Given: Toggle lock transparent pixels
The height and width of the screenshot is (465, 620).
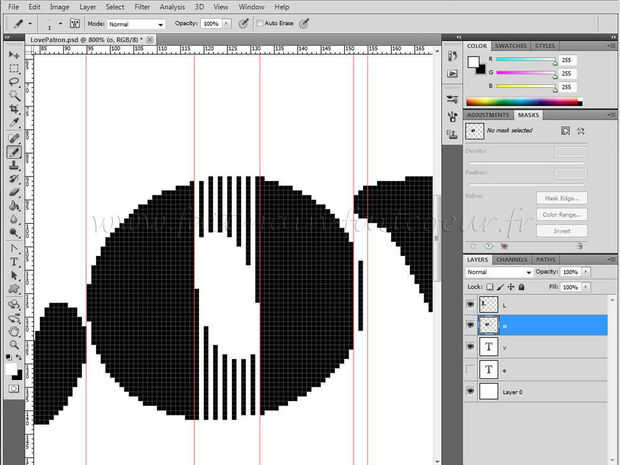Looking at the screenshot, I should pos(490,287).
